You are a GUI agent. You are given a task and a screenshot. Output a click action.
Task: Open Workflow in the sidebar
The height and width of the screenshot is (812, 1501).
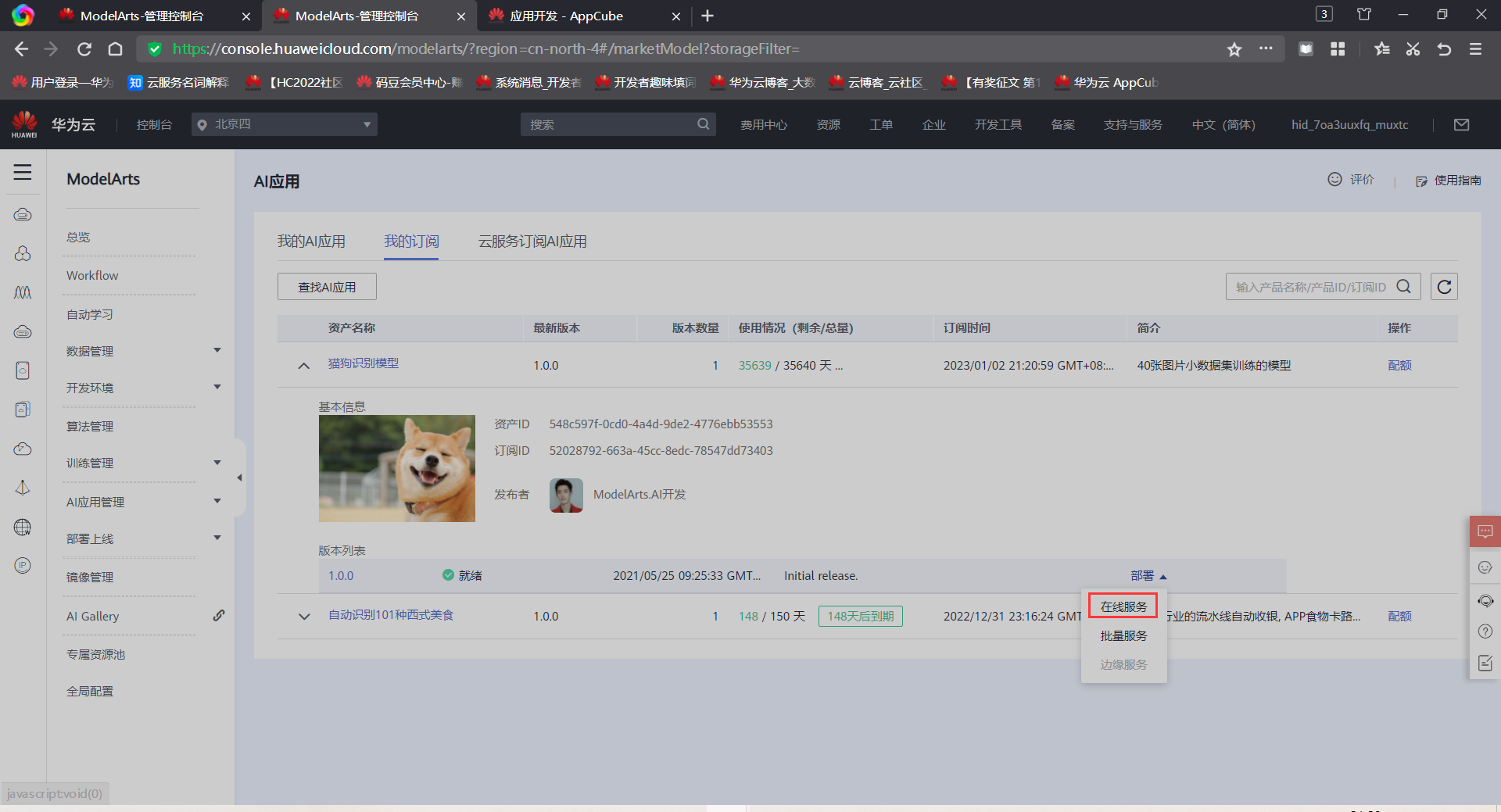92,276
